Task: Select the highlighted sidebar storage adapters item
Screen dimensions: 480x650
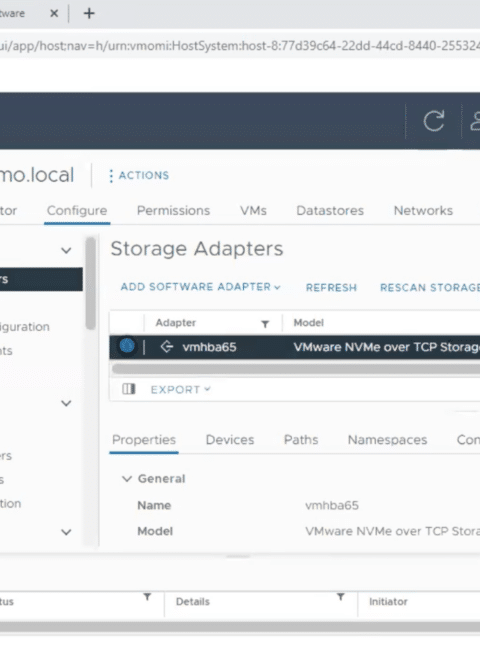Action: point(41,279)
